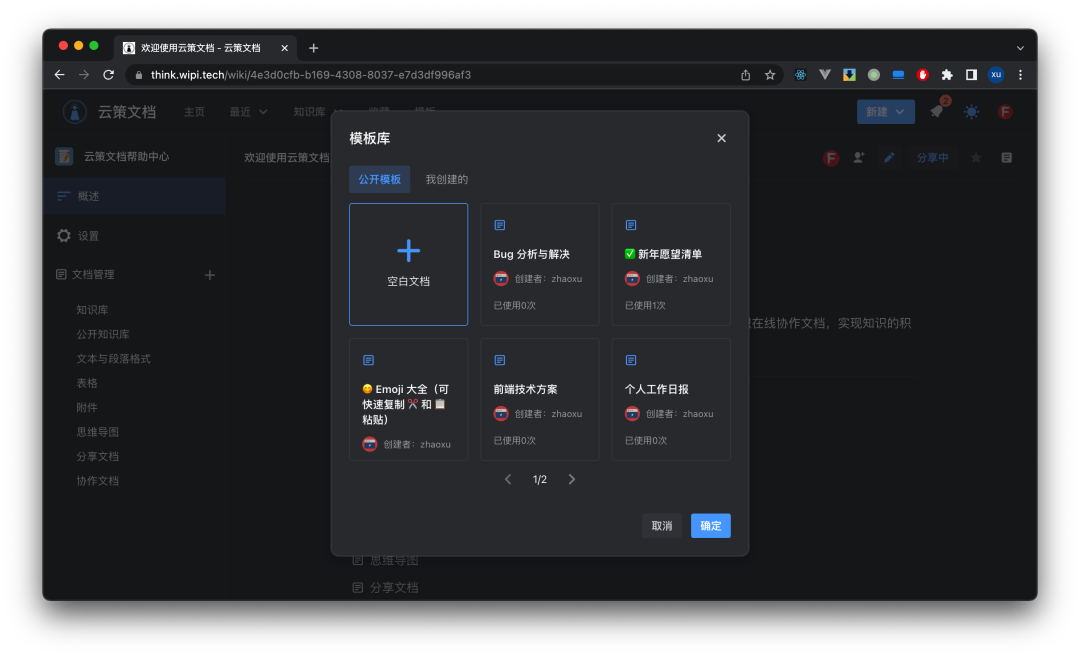Click the plus icon in 空白文档 card

pyautogui.click(x=408, y=251)
